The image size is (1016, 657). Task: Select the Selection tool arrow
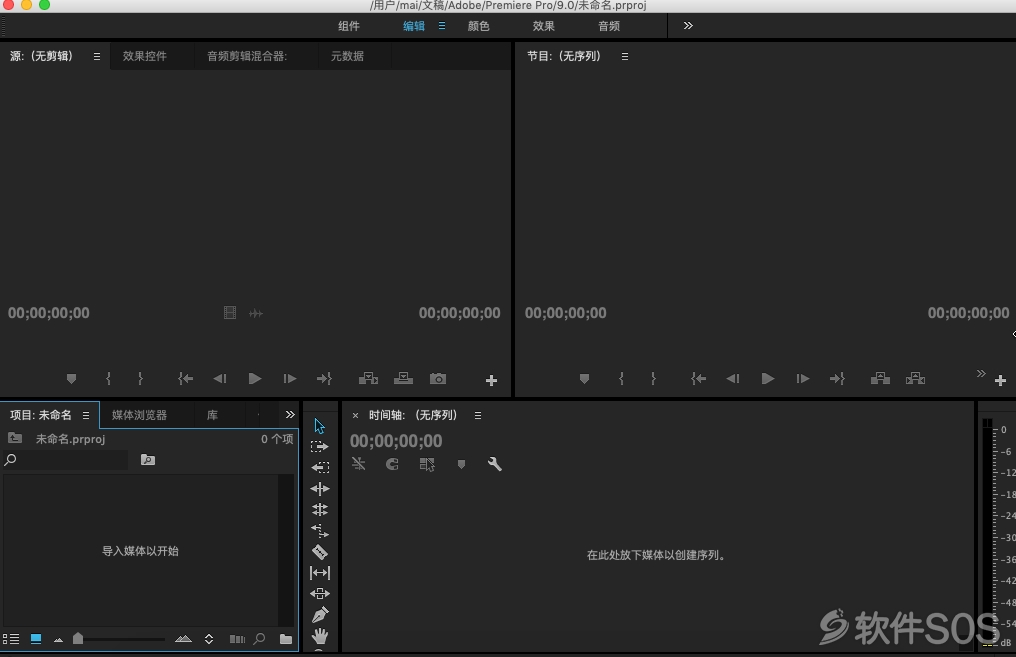(319, 426)
